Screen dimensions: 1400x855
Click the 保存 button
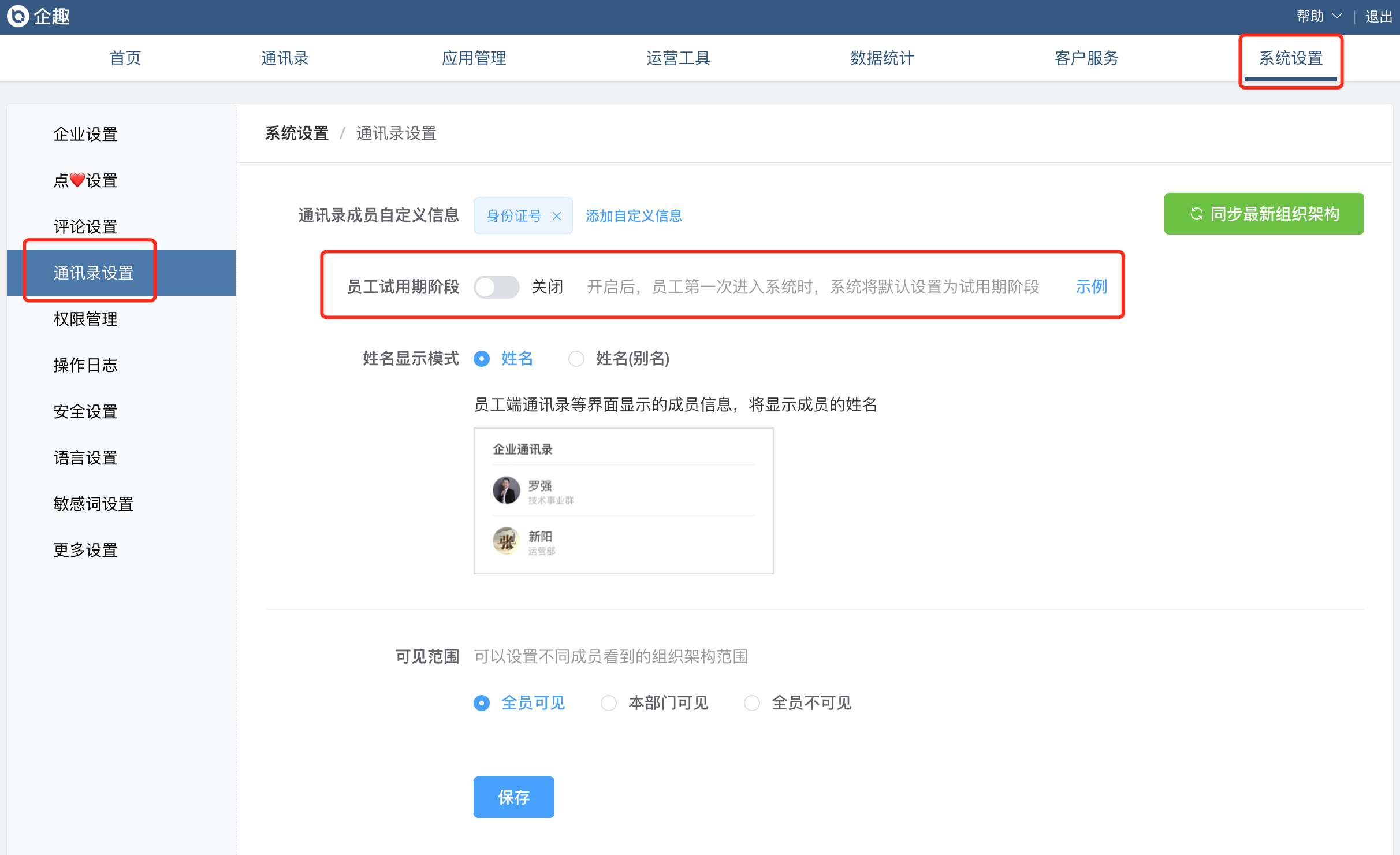tap(513, 797)
